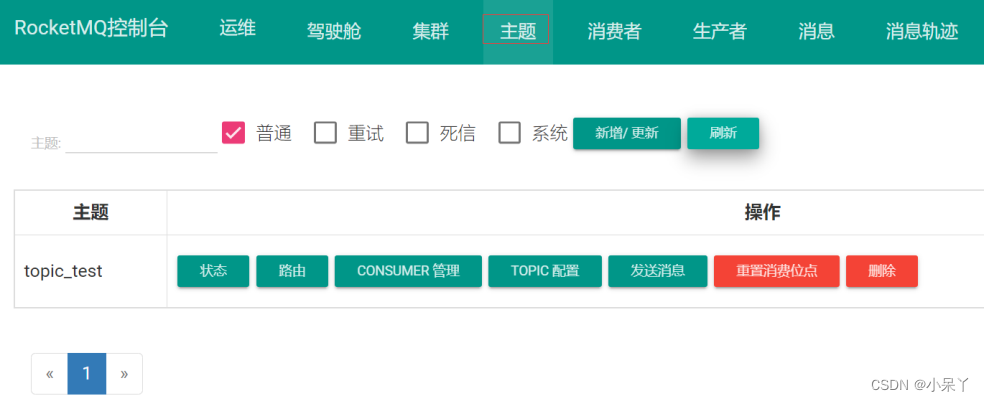The width and height of the screenshot is (984, 401).
Task: Click the red 删除 delete button
Action: (882, 271)
